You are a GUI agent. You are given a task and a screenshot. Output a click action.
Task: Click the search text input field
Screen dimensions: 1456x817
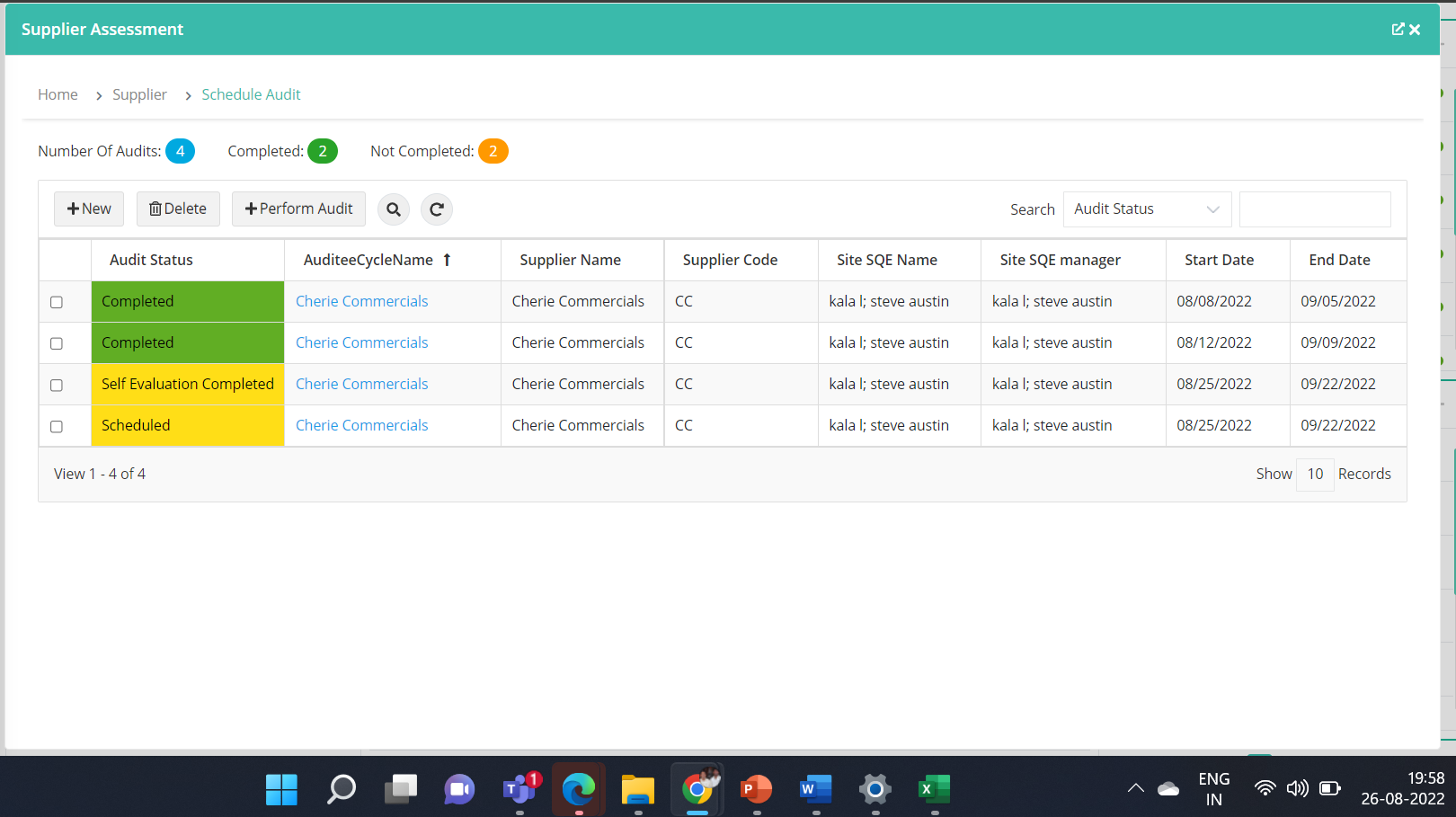coord(1315,209)
